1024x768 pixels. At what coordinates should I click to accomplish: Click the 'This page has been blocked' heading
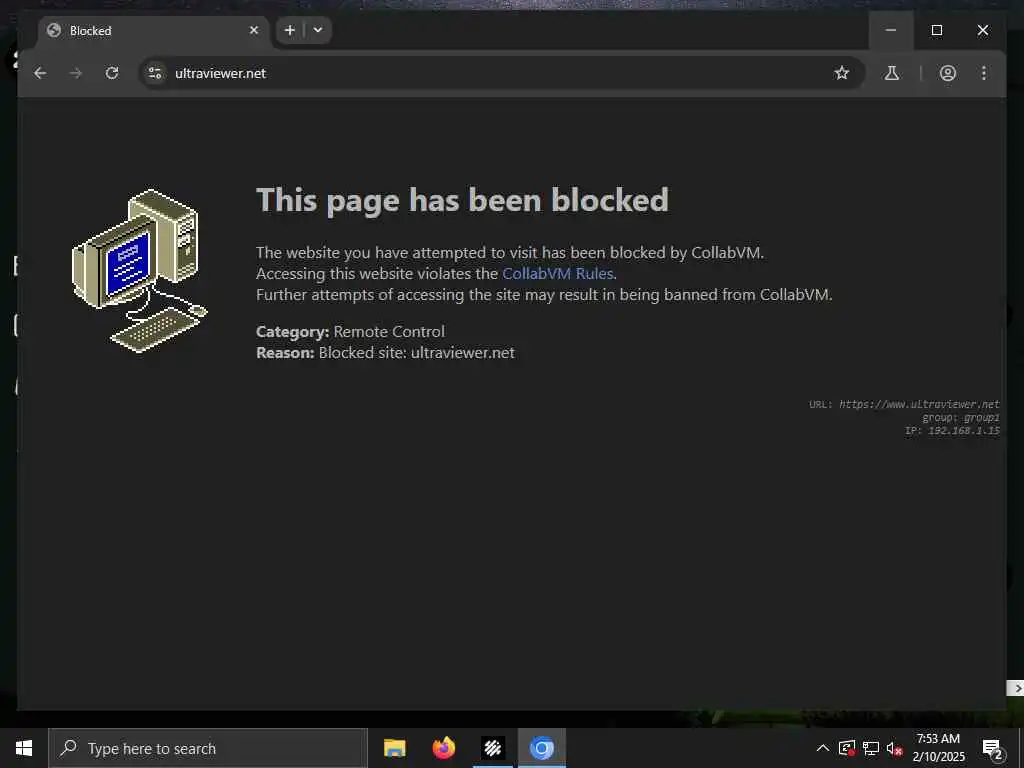(462, 200)
